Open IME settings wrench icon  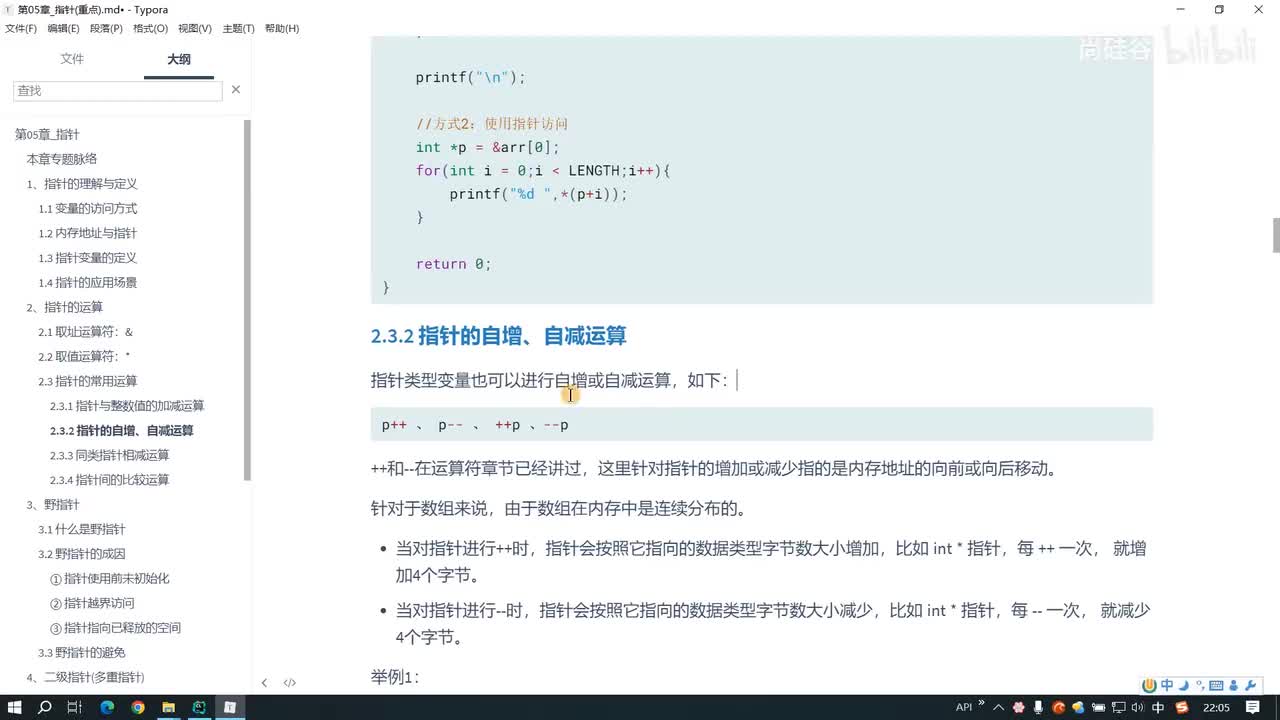tap(1249, 685)
